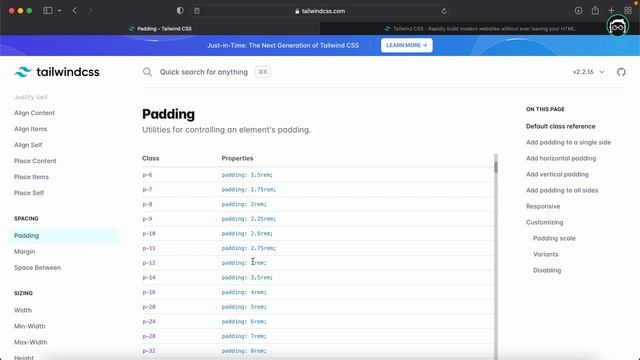Select Padding in the Spacing section
The image size is (640, 360).
coord(64,236)
